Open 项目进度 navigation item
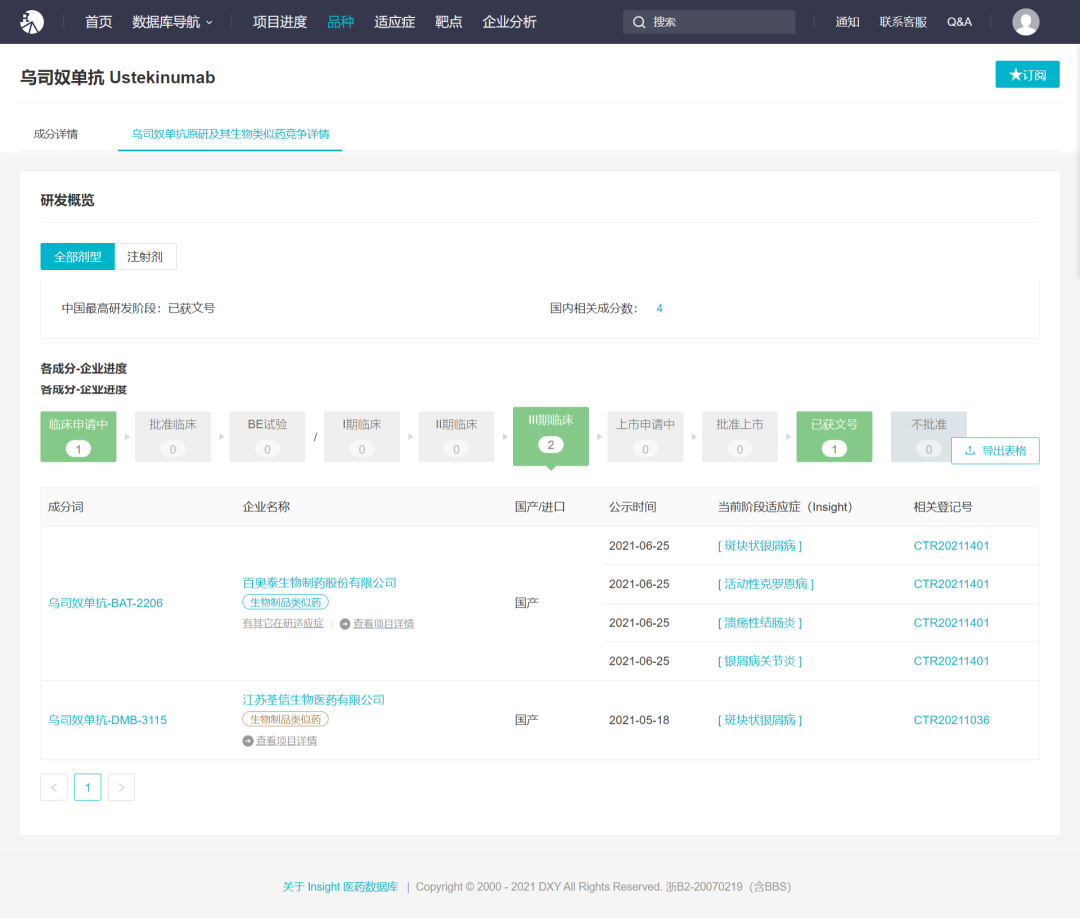 [x=280, y=22]
